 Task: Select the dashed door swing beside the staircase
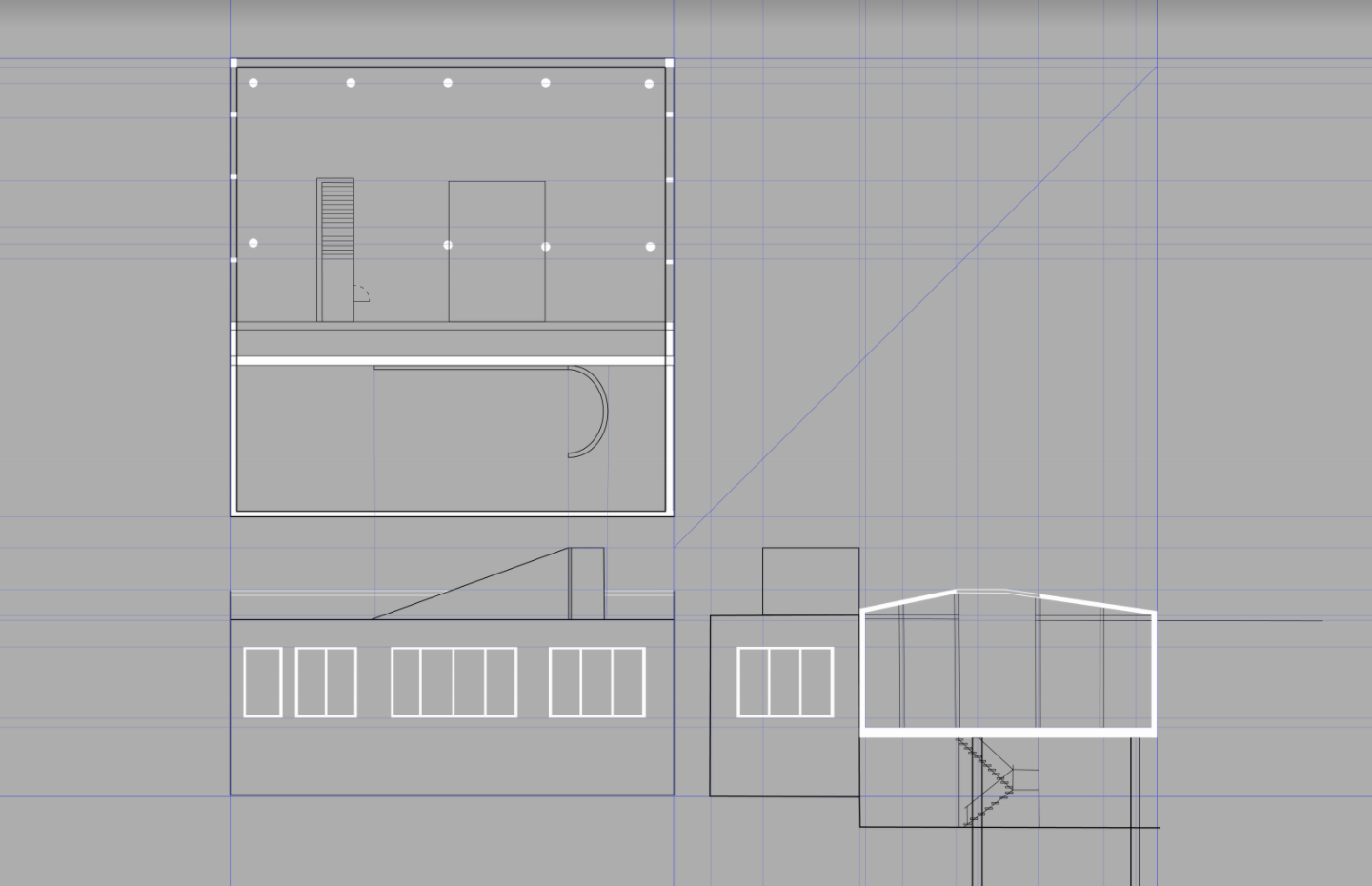click(362, 292)
